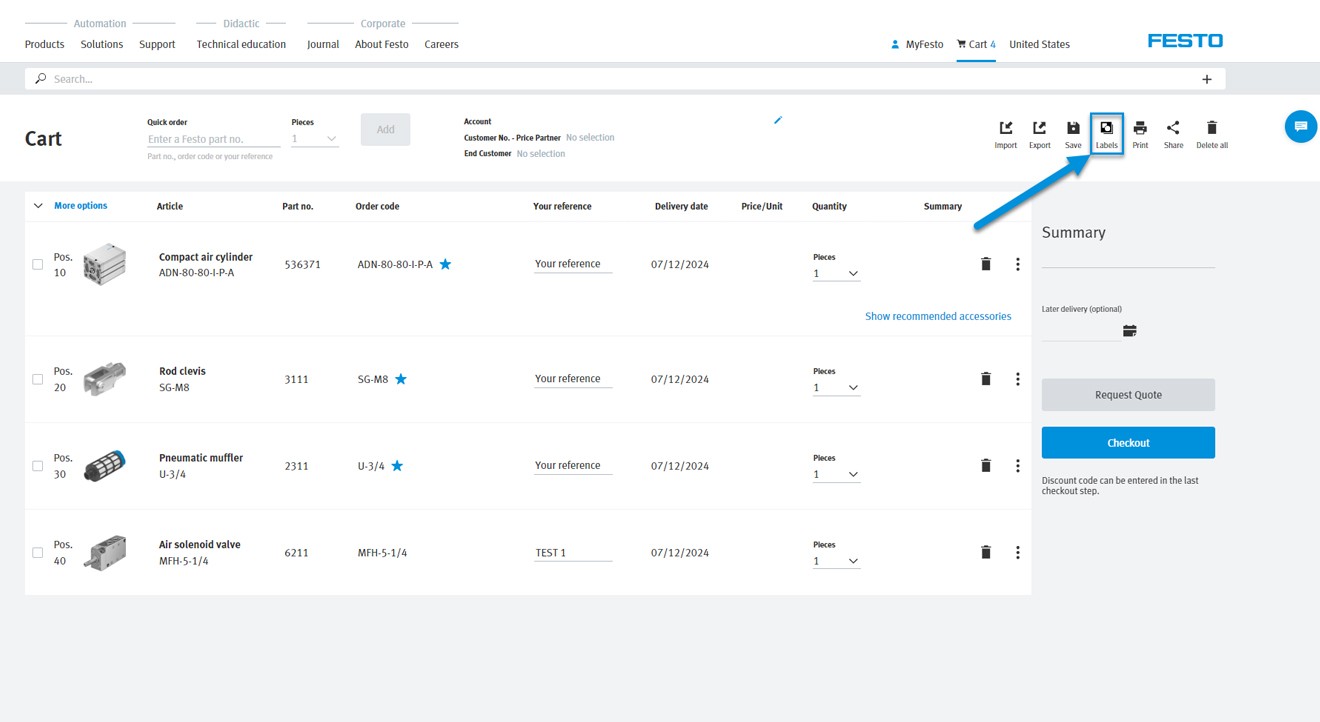Check the Compact air cylinder position checkbox
The image size is (1320, 722).
click(37, 264)
